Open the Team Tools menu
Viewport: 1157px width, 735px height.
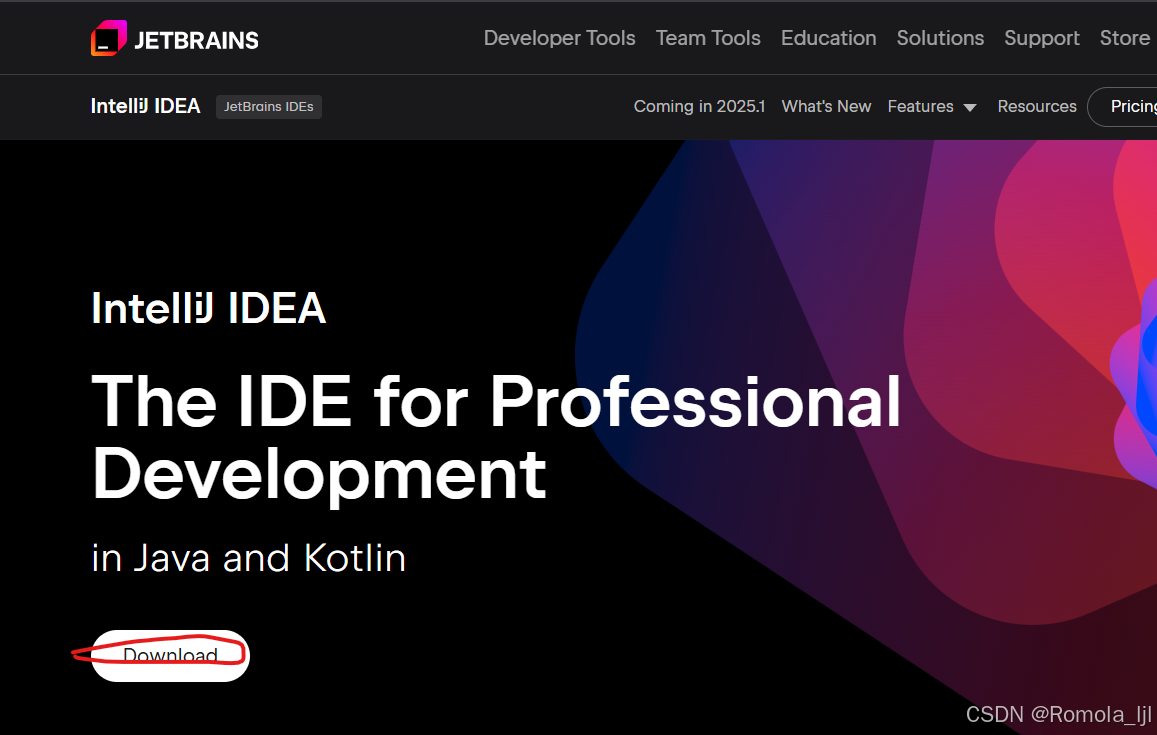tap(708, 38)
